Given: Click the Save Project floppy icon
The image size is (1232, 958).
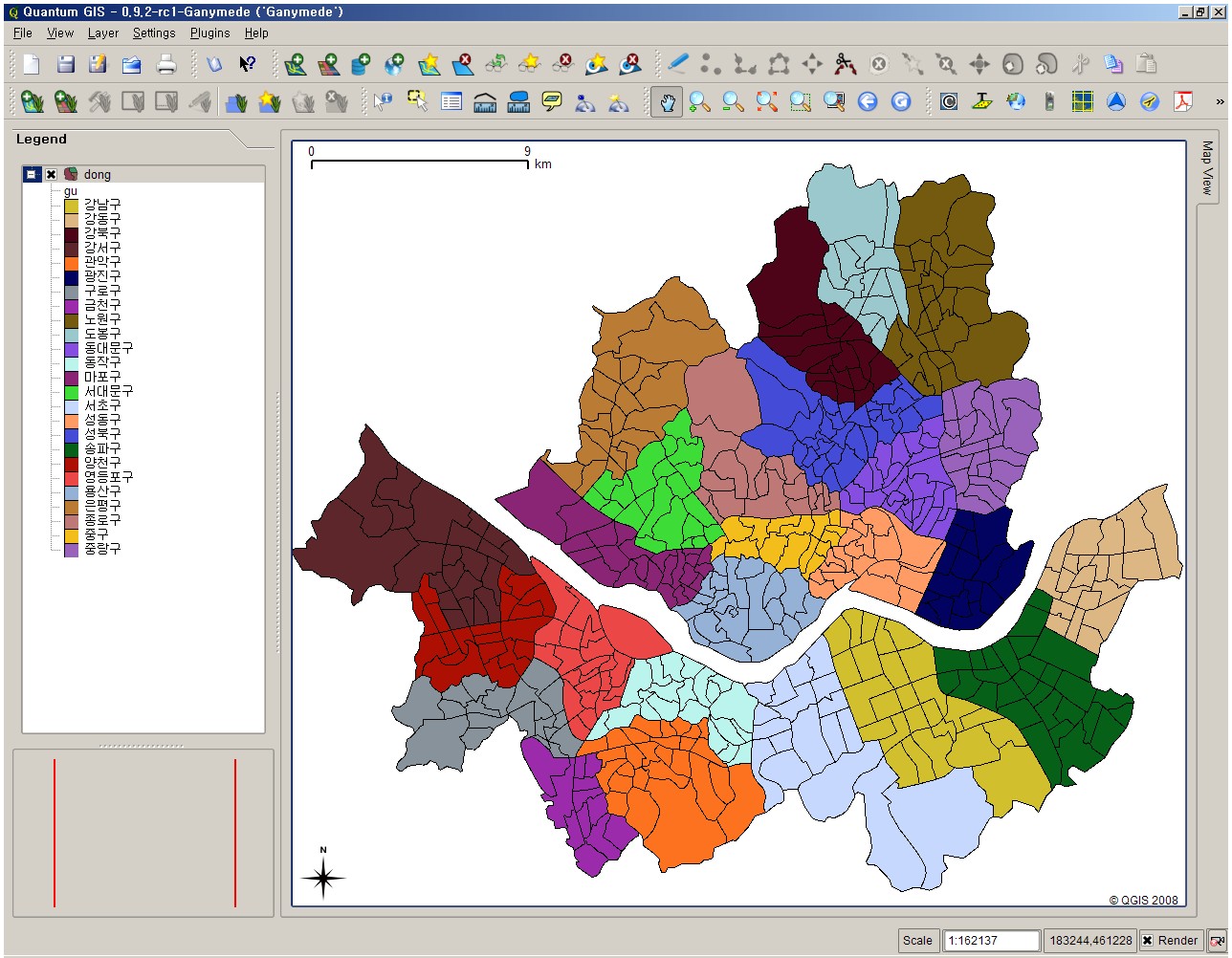Looking at the screenshot, I should click(65, 64).
